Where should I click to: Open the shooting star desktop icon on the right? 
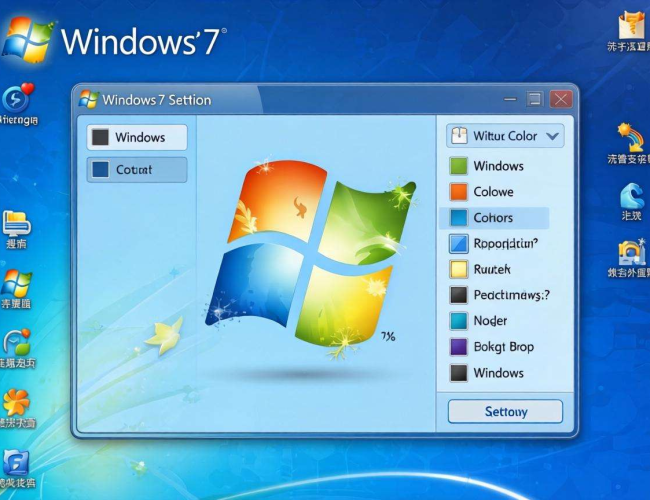click(631, 137)
